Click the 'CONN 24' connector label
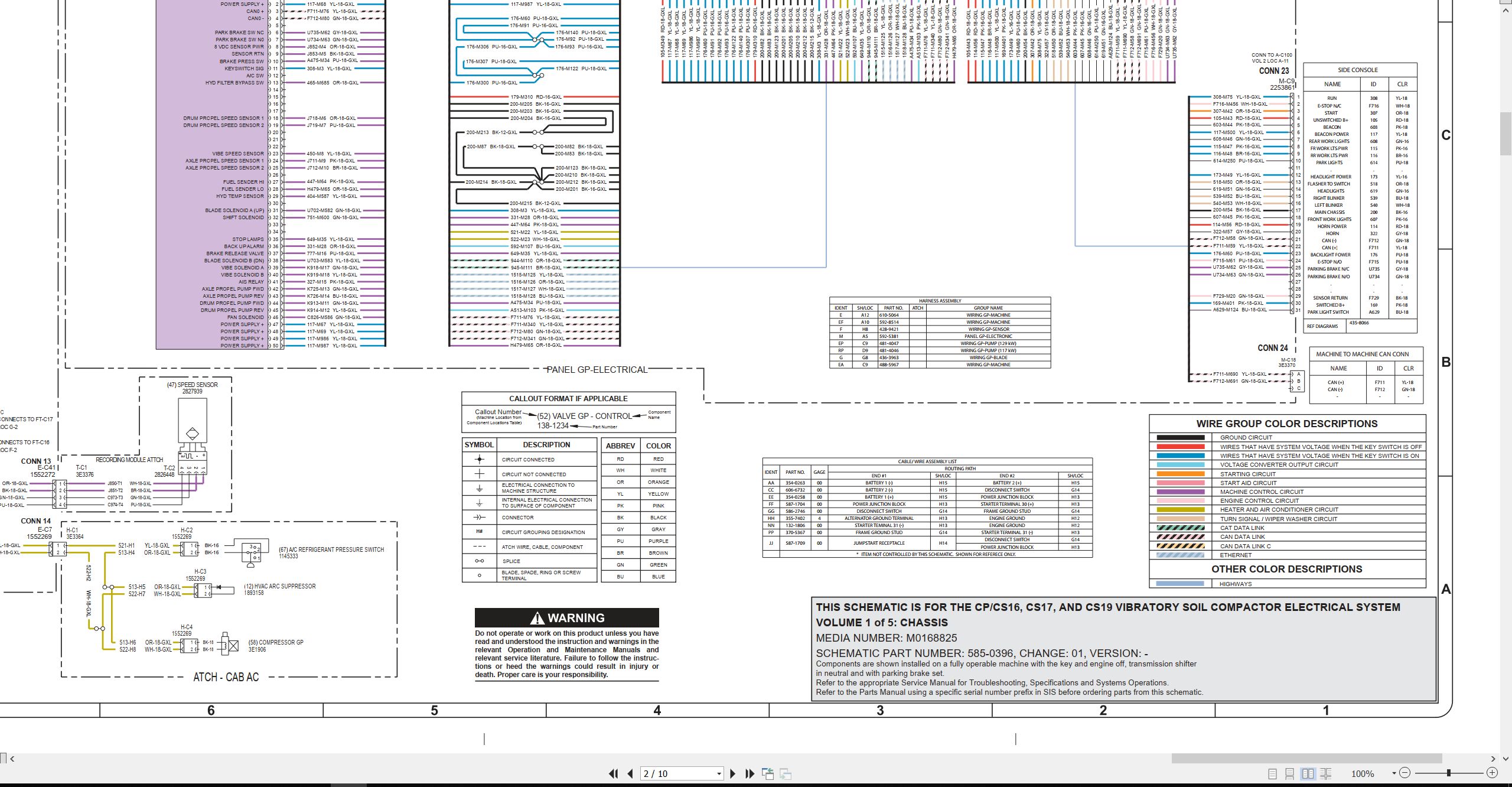The image size is (1512, 787). pos(1273,348)
